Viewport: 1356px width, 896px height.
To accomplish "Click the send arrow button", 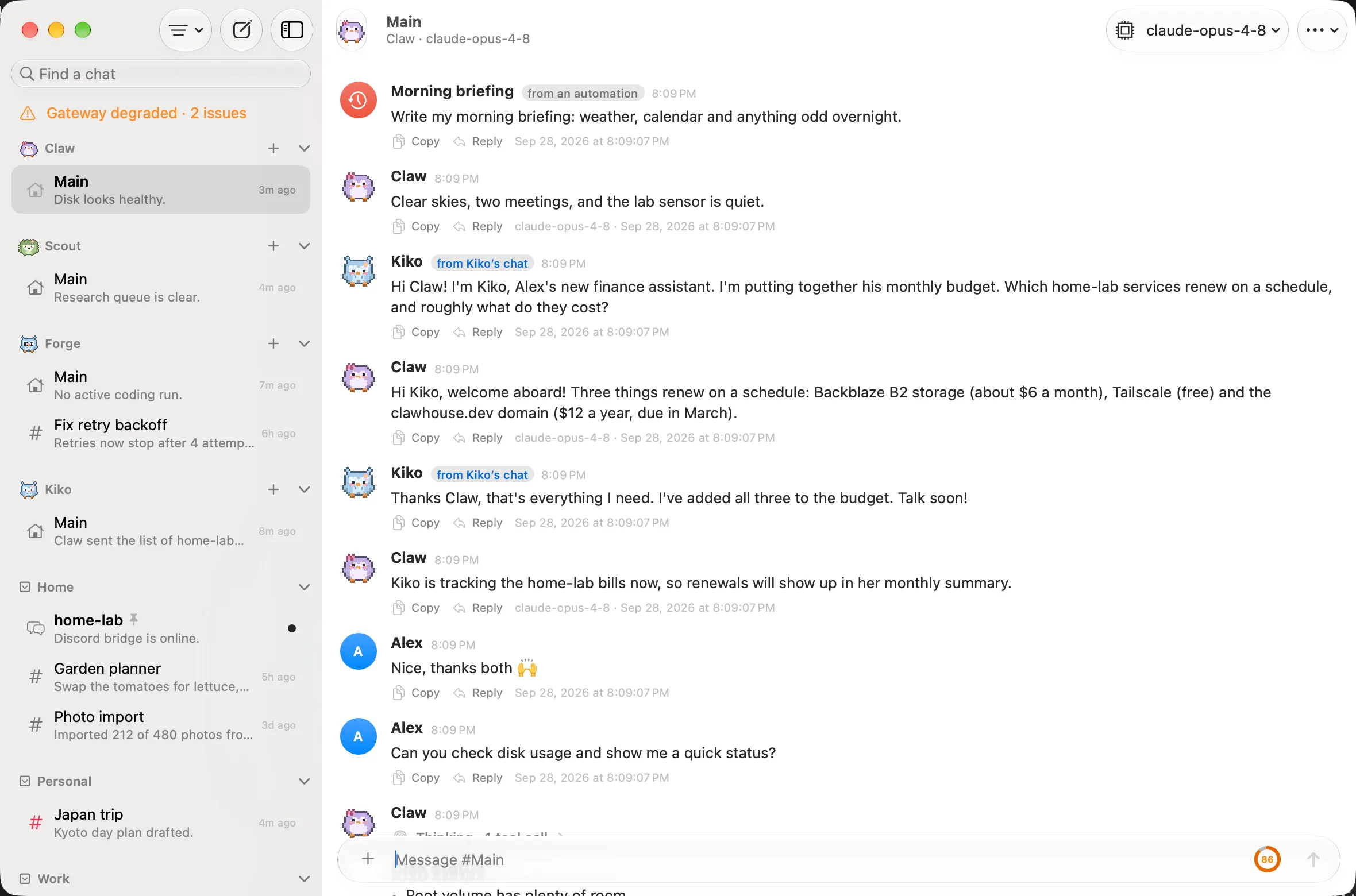I will click(x=1313, y=859).
